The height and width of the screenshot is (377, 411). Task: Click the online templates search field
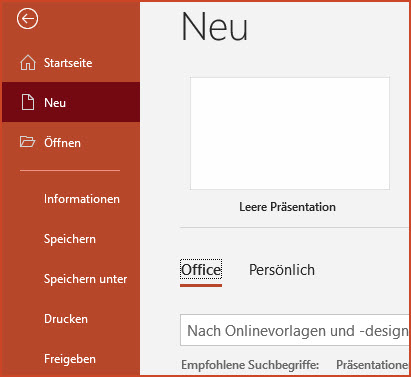tap(295, 330)
